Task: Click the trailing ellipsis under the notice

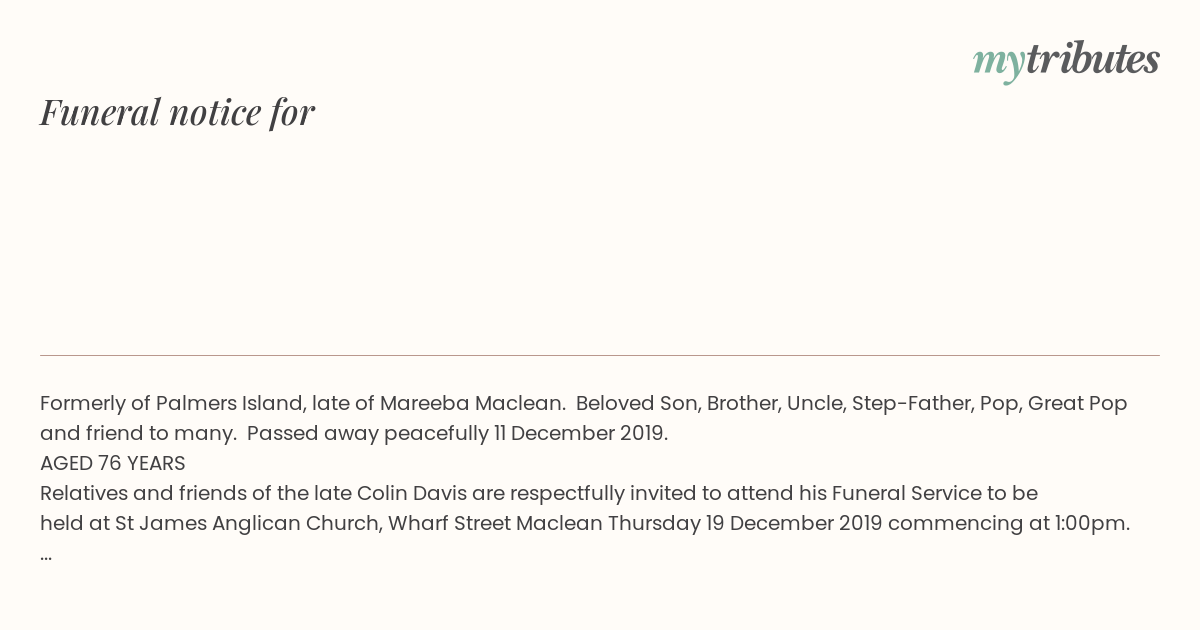Action: pos(46,556)
